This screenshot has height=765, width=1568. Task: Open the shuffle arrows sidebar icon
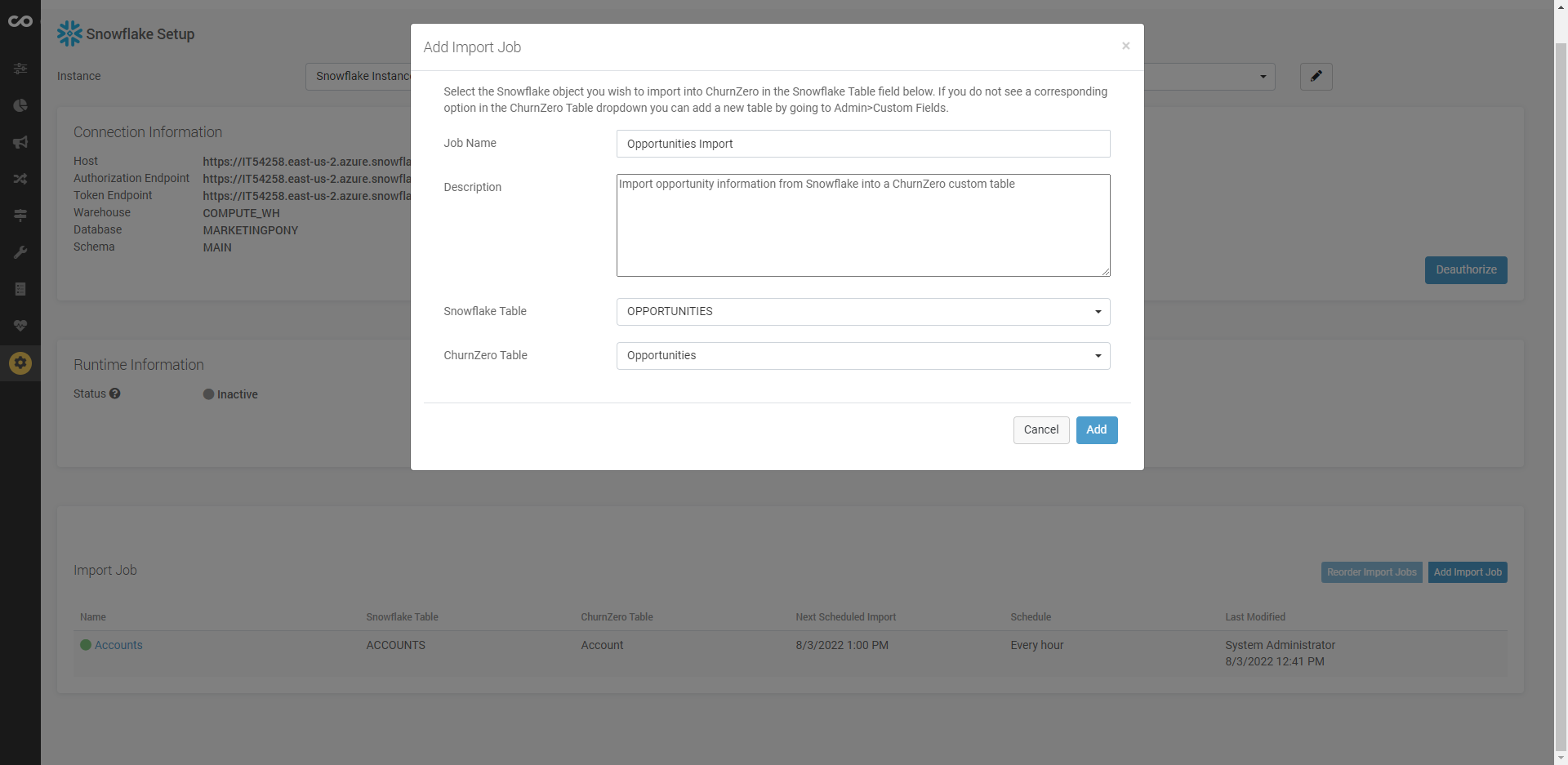[20, 179]
